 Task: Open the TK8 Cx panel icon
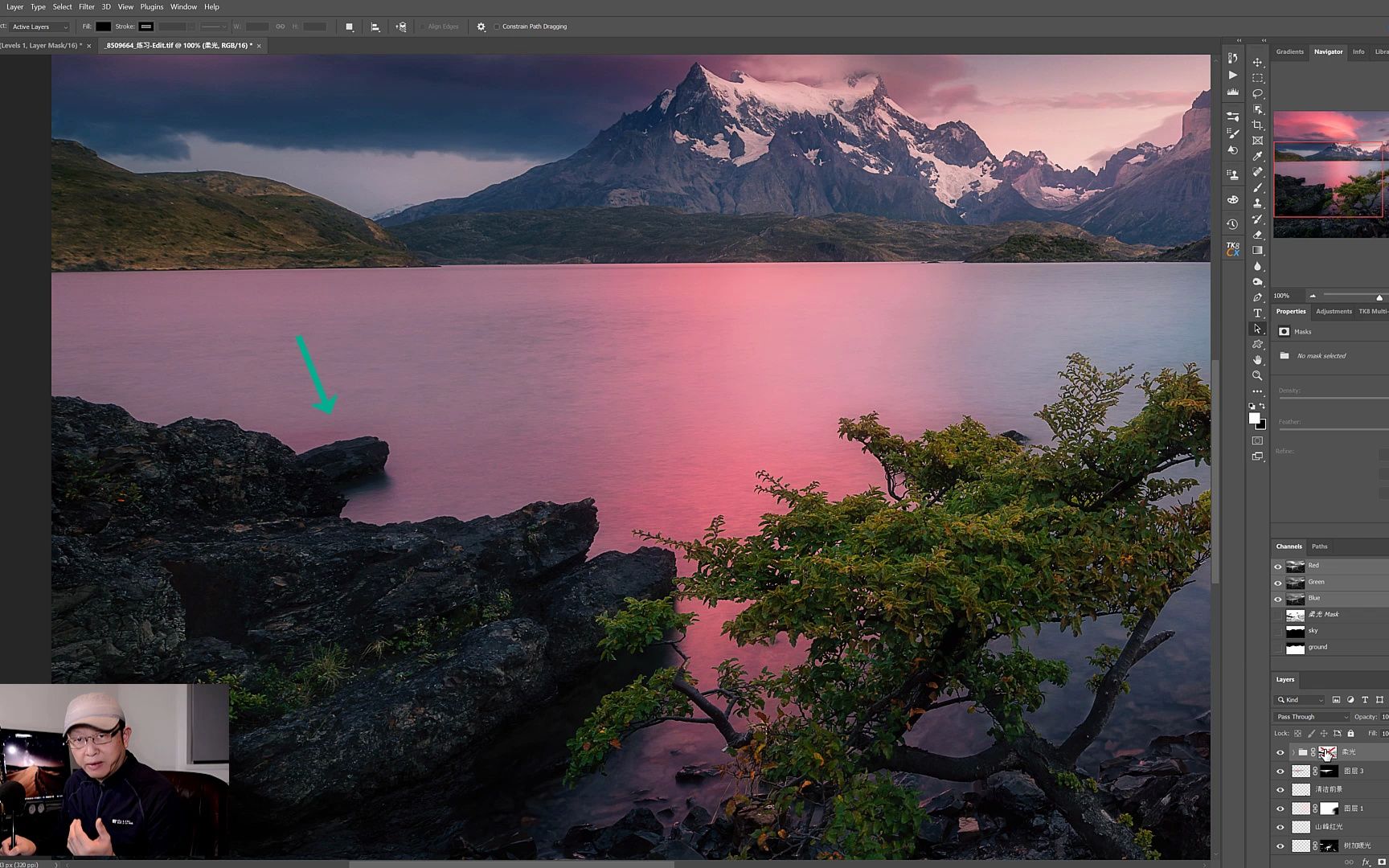[x=1232, y=249]
